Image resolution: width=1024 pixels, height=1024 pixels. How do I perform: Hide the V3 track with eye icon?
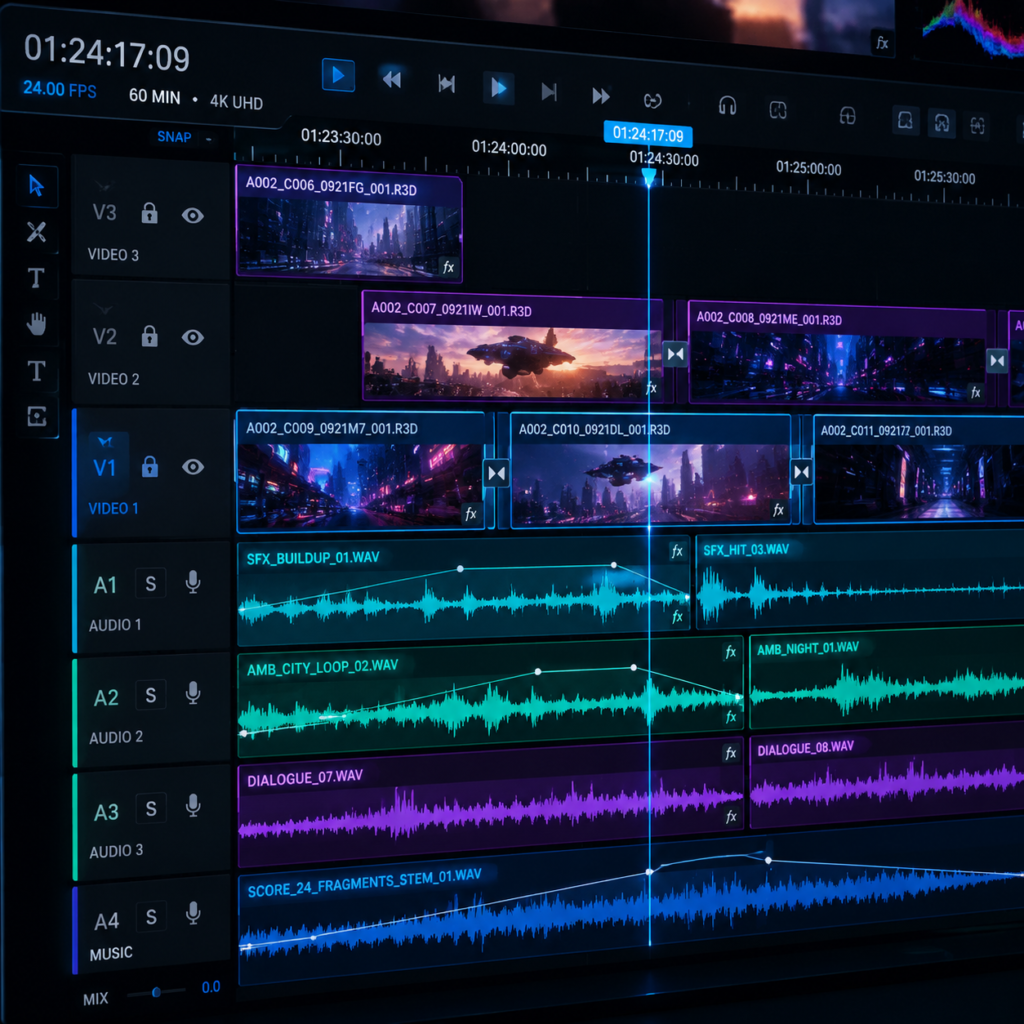193,216
